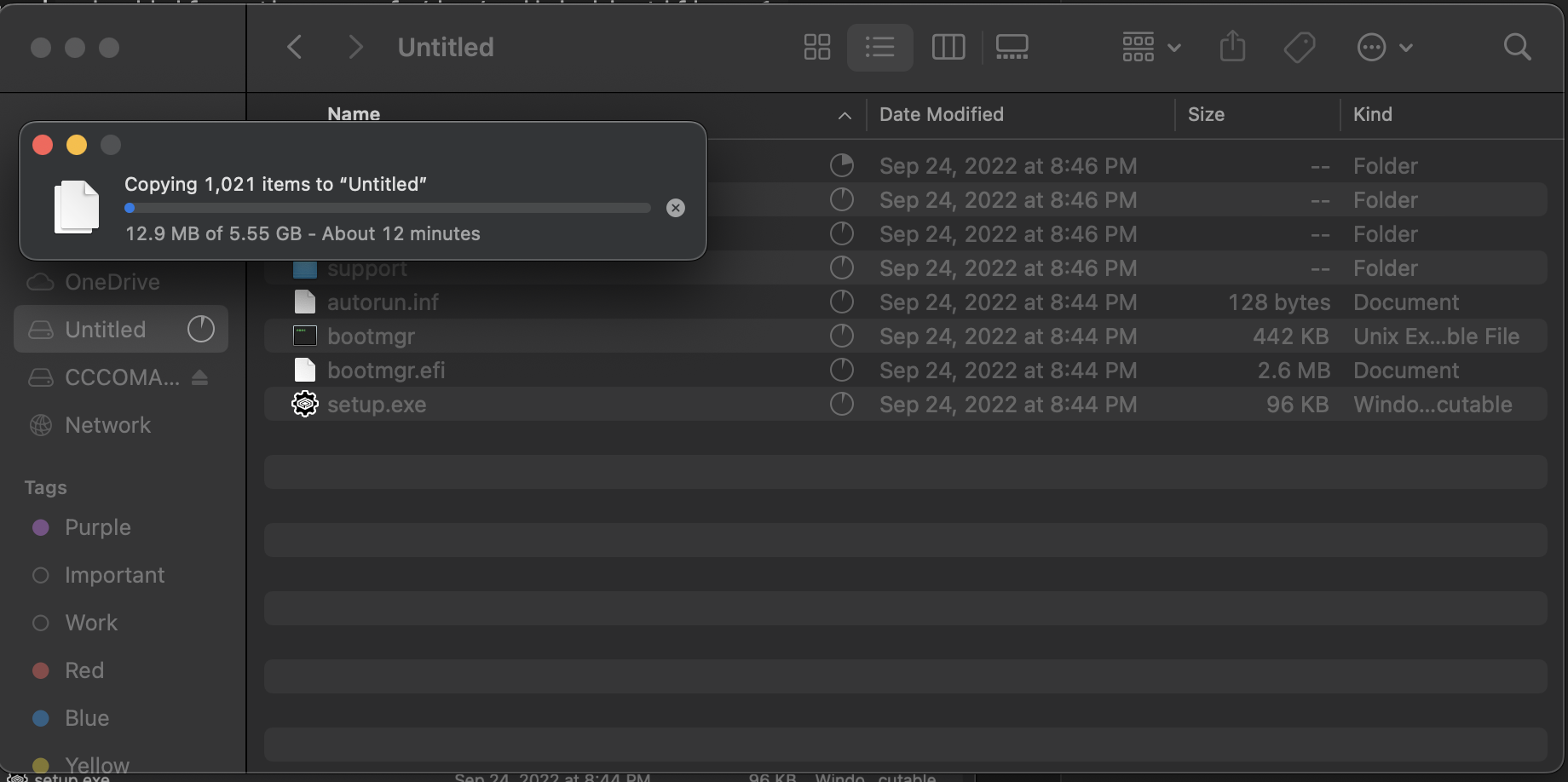Click the copy status clock for bootmgr.efi

(841, 370)
